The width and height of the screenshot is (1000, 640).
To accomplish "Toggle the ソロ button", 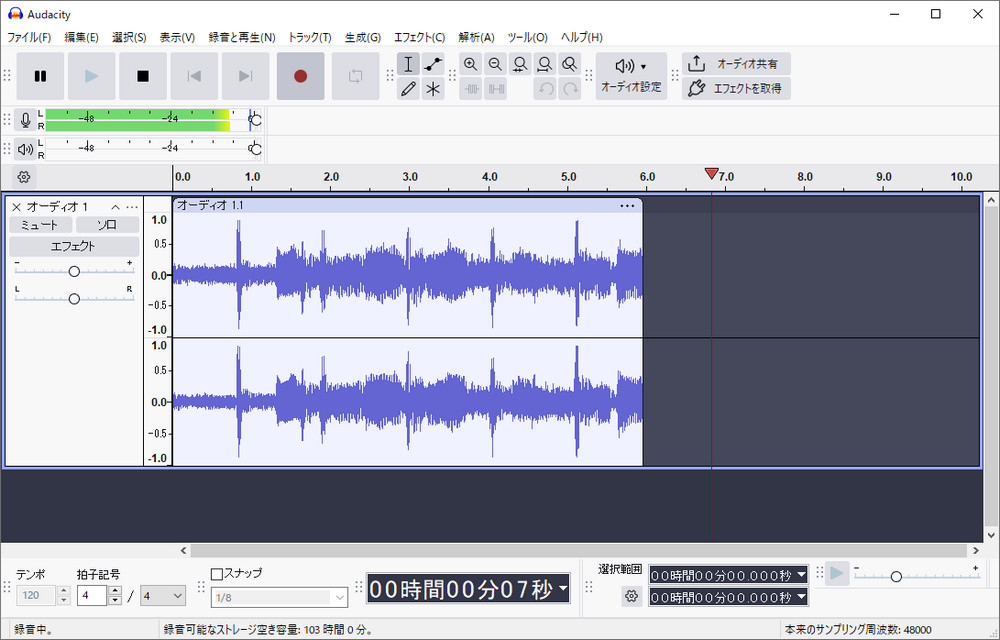I will (x=107, y=225).
